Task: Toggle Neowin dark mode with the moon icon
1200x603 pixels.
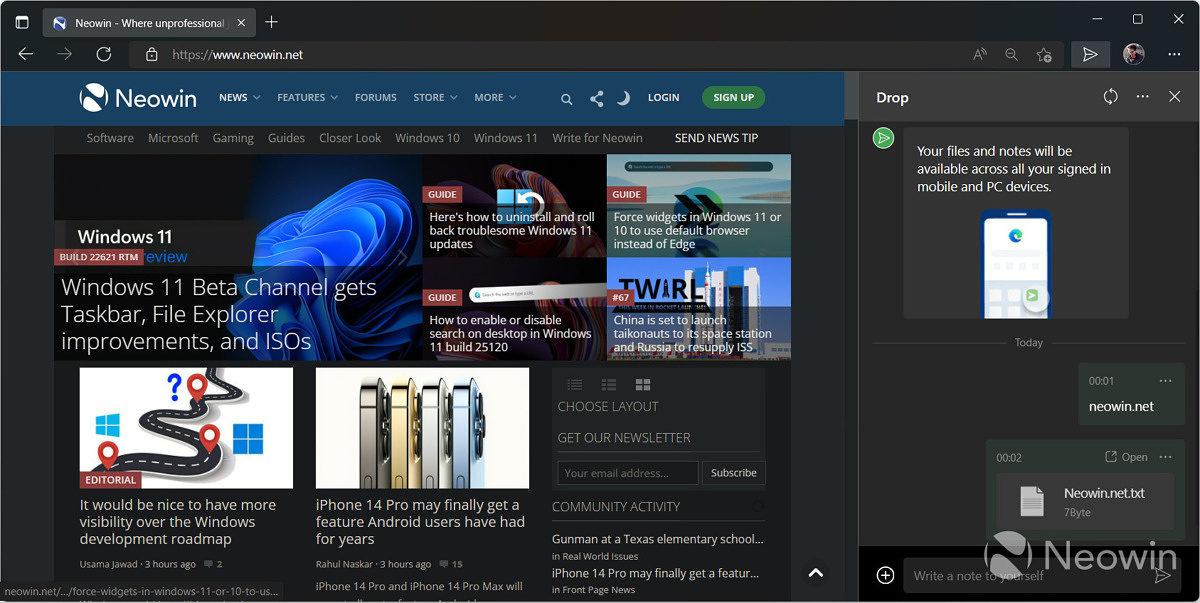Action: click(x=623, y=98)
